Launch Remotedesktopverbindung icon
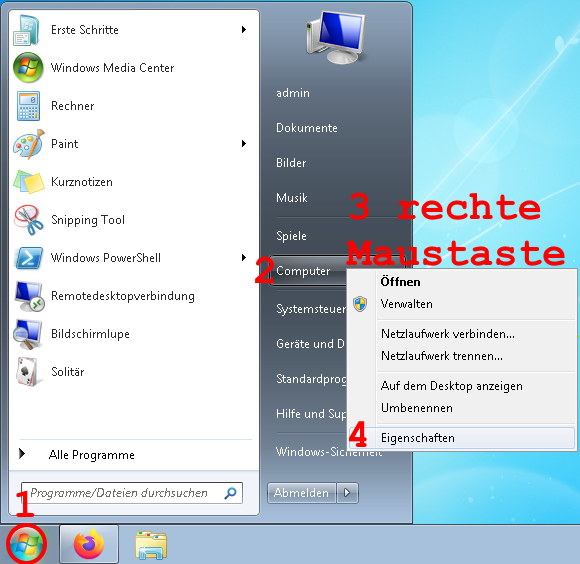 29,296
